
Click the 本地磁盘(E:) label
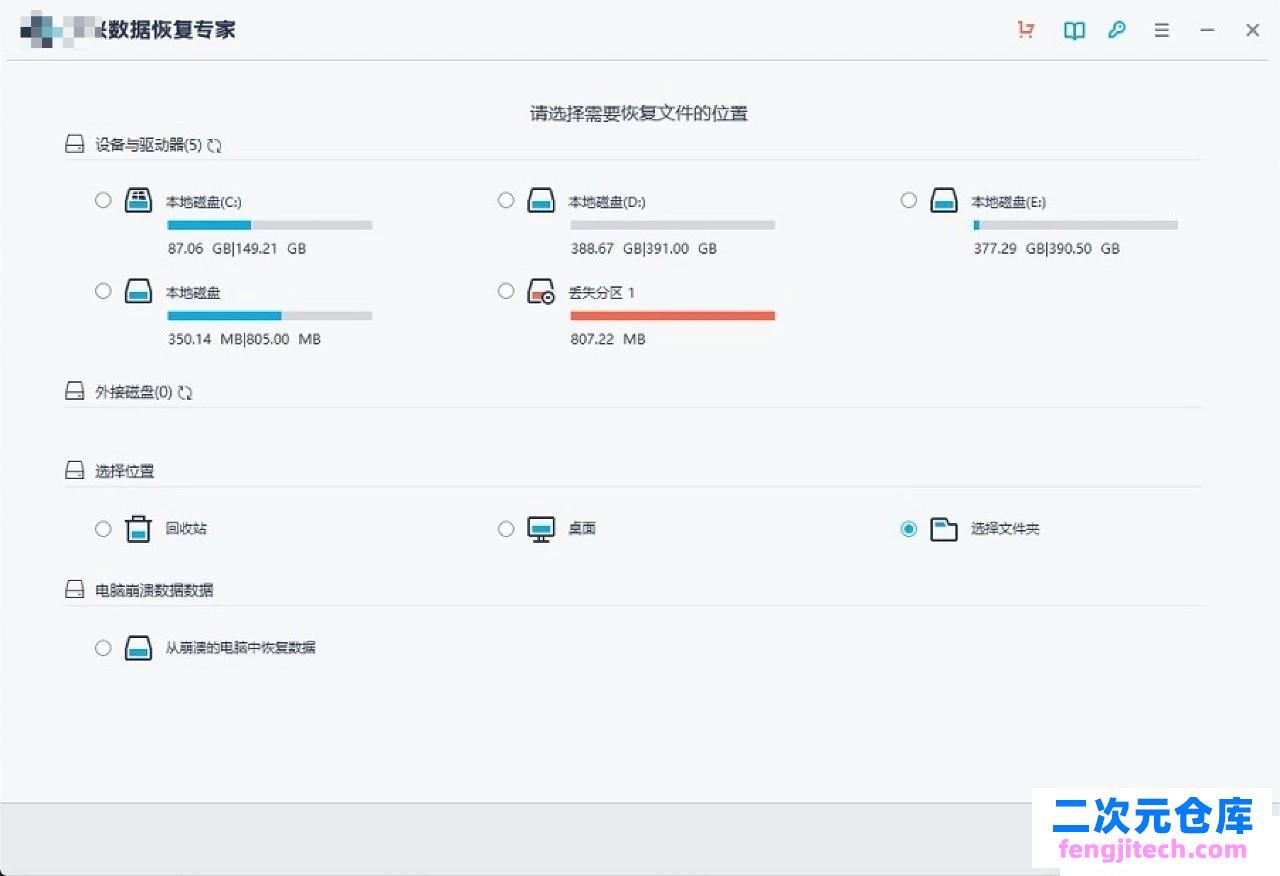pyautogui.click(x=1009, y=202)
